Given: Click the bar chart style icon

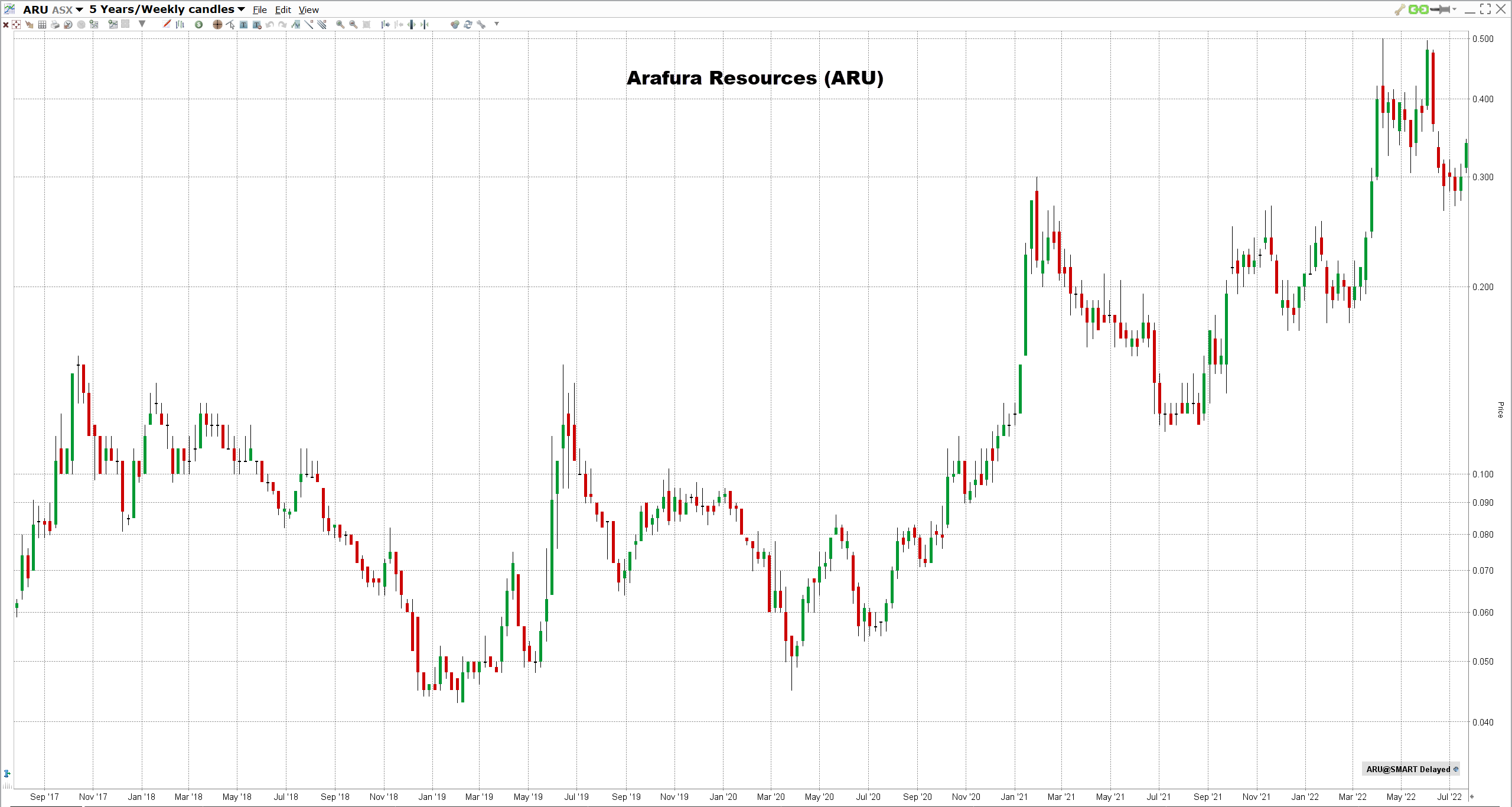Looking at the screenshot, I should coord(181,25).
